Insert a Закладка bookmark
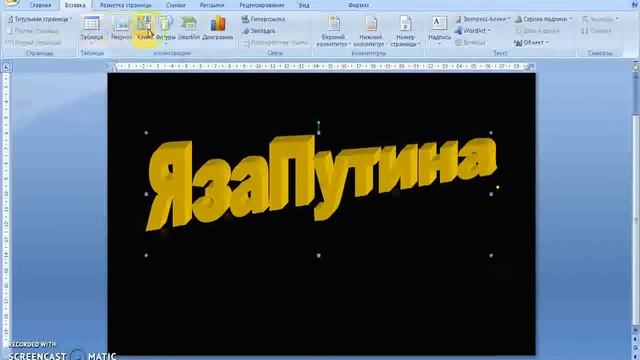 tap(258, 31)
